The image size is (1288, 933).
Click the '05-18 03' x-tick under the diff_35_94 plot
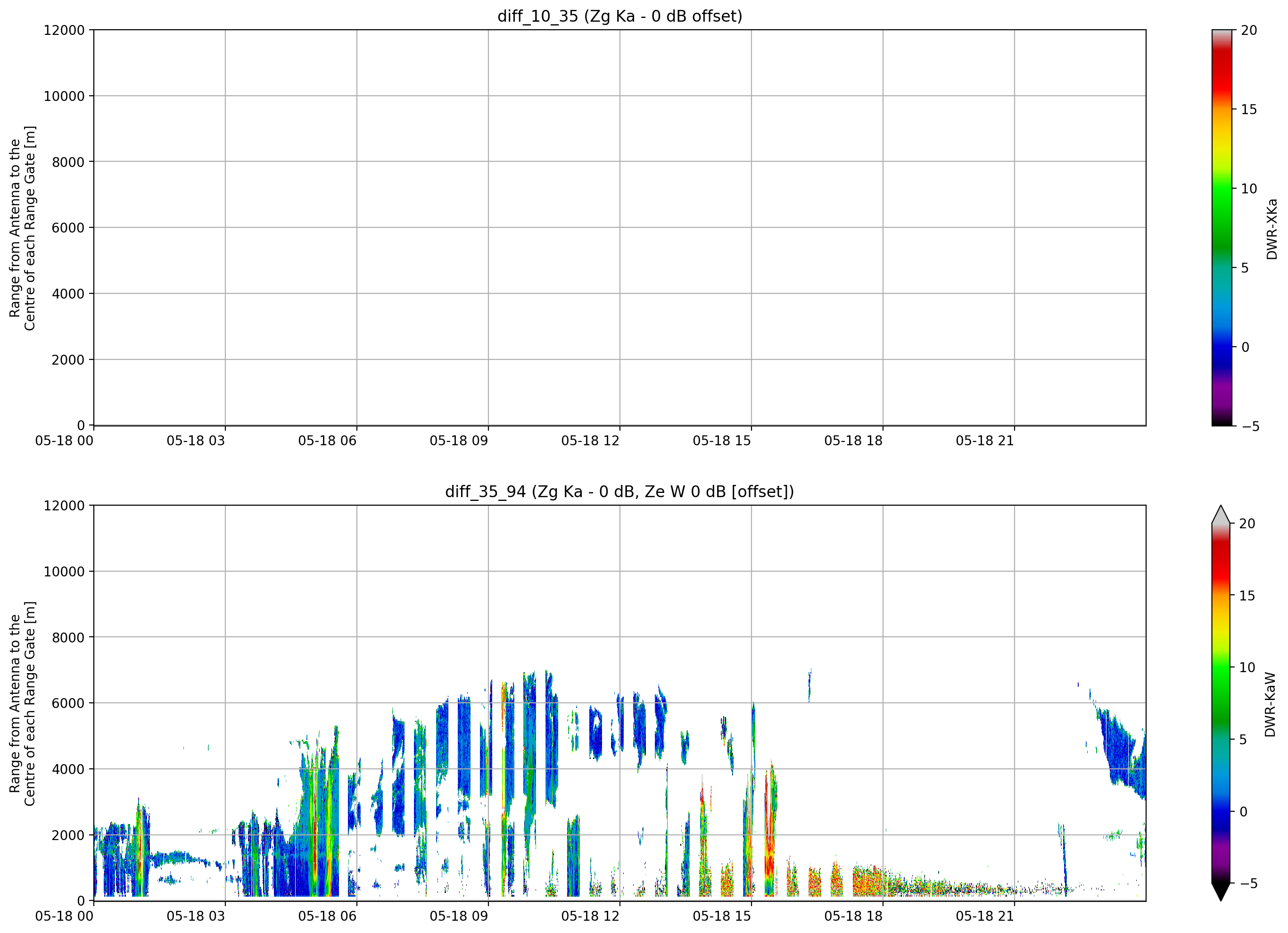(x=196, y=916)
